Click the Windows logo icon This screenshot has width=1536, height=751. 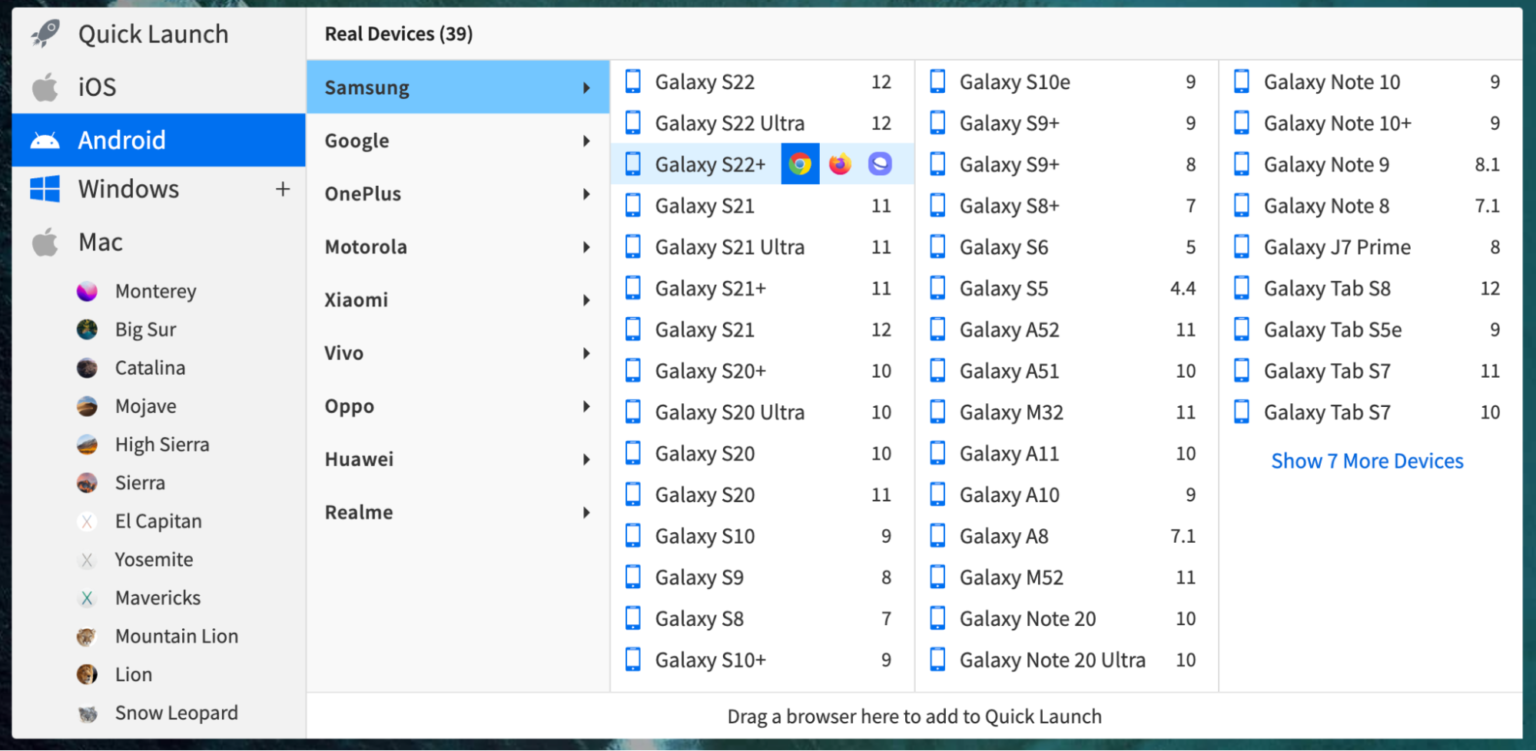click(43, 189)
